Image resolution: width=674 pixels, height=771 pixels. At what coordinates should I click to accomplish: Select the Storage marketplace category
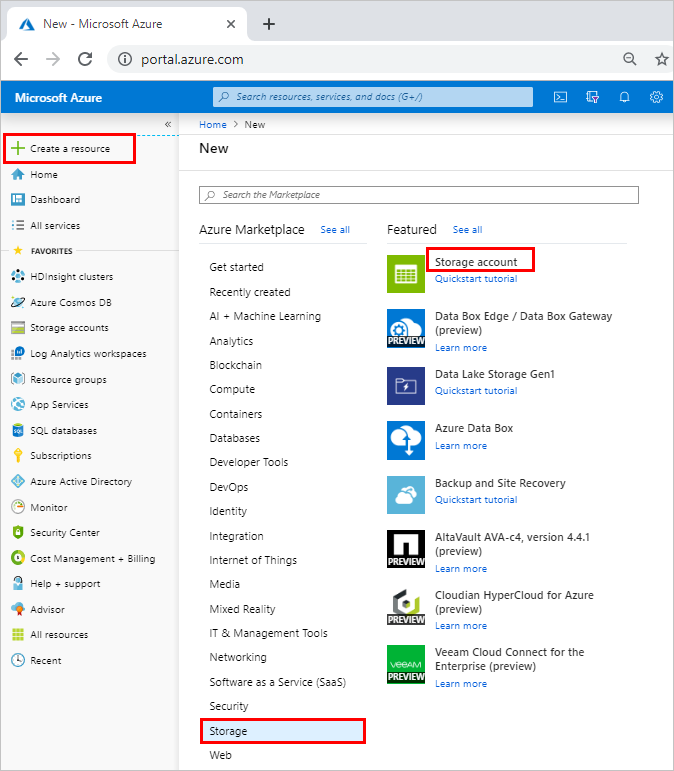(283, 731)
